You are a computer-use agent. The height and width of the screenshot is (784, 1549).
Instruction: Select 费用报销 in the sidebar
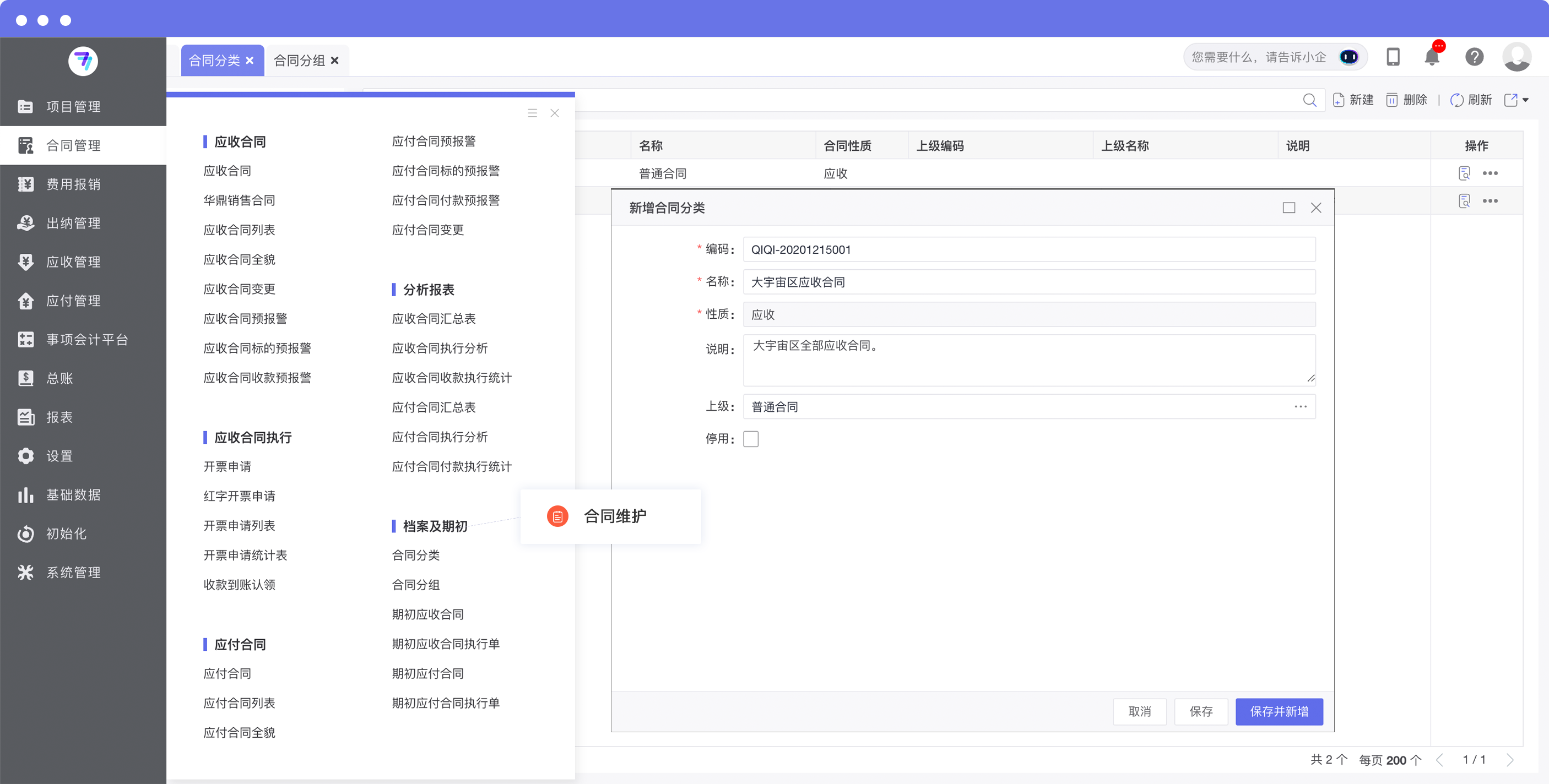click(73, 184)
